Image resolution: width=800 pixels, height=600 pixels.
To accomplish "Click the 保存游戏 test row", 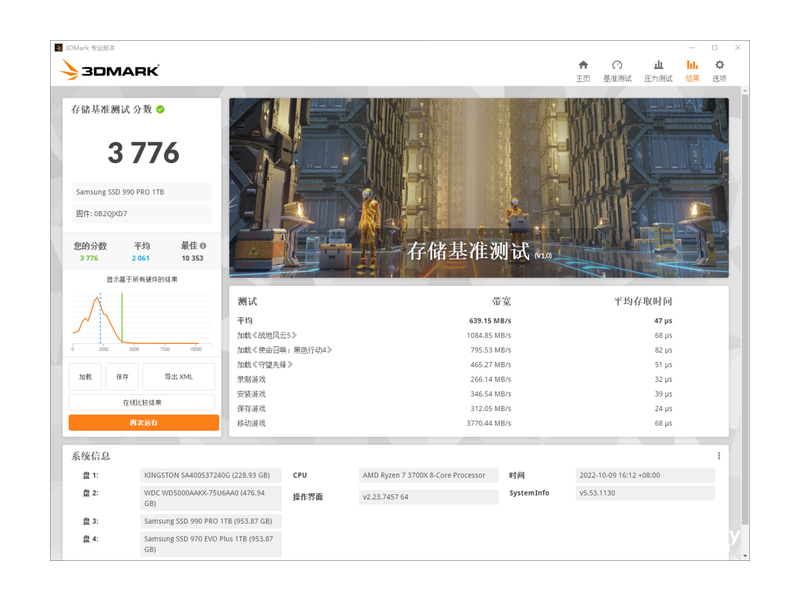I will 455,409.
